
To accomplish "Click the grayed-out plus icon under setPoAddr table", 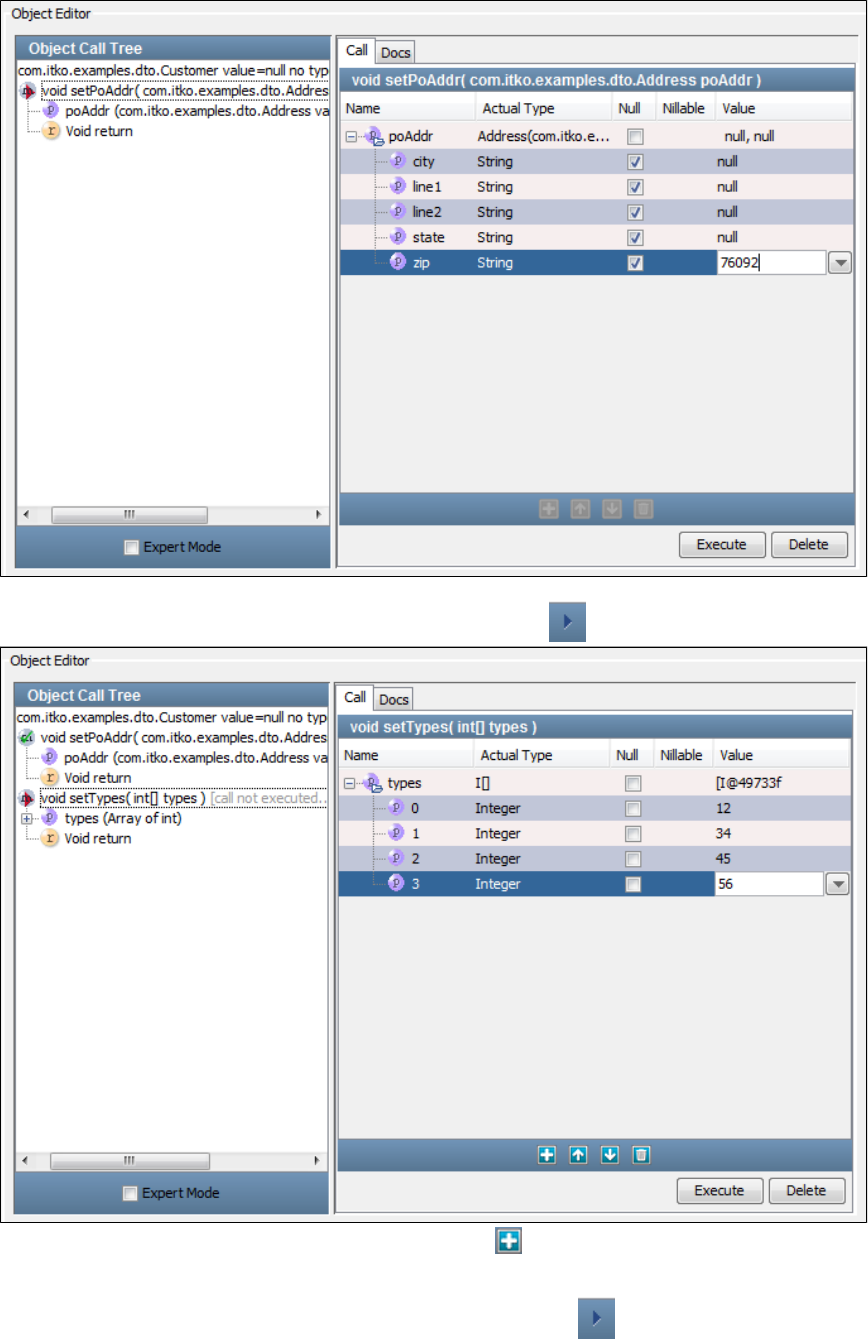I will [x=548, y=509].
